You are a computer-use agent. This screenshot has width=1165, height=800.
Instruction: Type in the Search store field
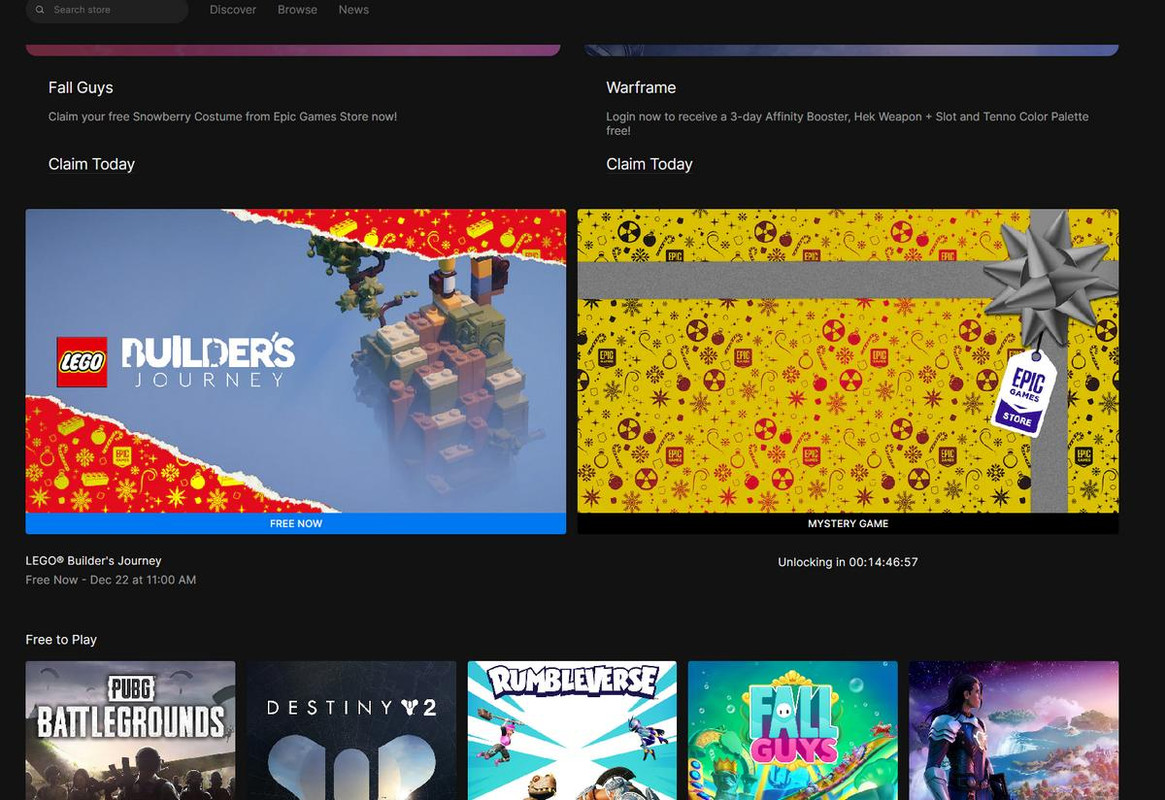click(110, 10)
